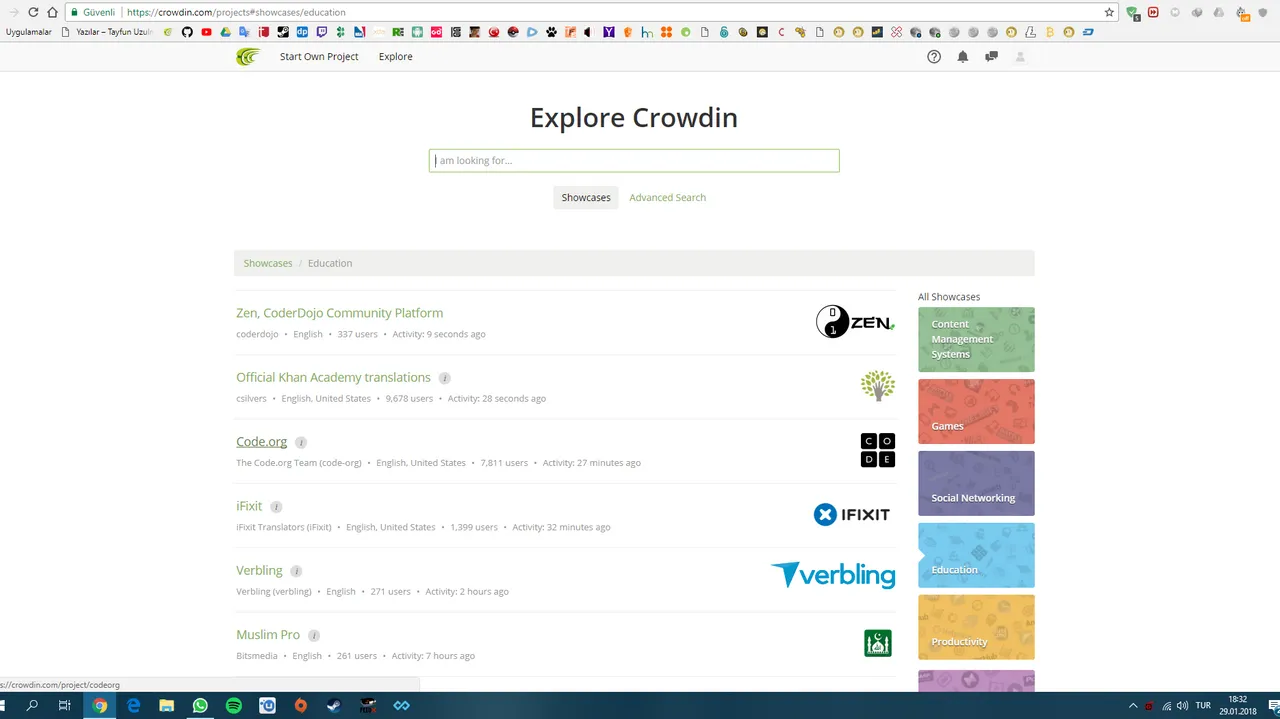Open the user profile avatar icon
Viewport: 1280px width, 719px height.
[1020, 57]
